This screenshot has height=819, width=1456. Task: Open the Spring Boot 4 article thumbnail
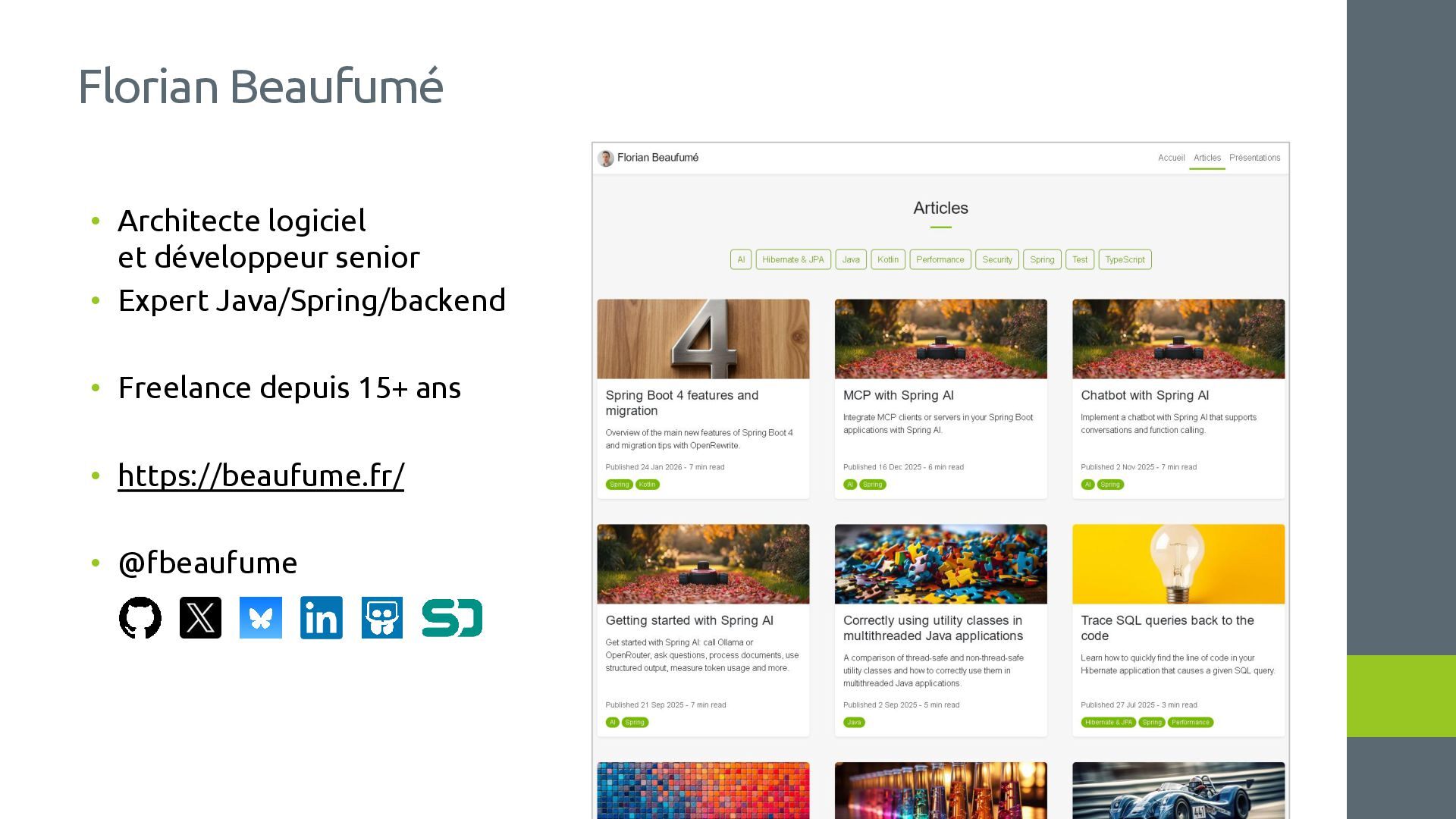[703, 339]
